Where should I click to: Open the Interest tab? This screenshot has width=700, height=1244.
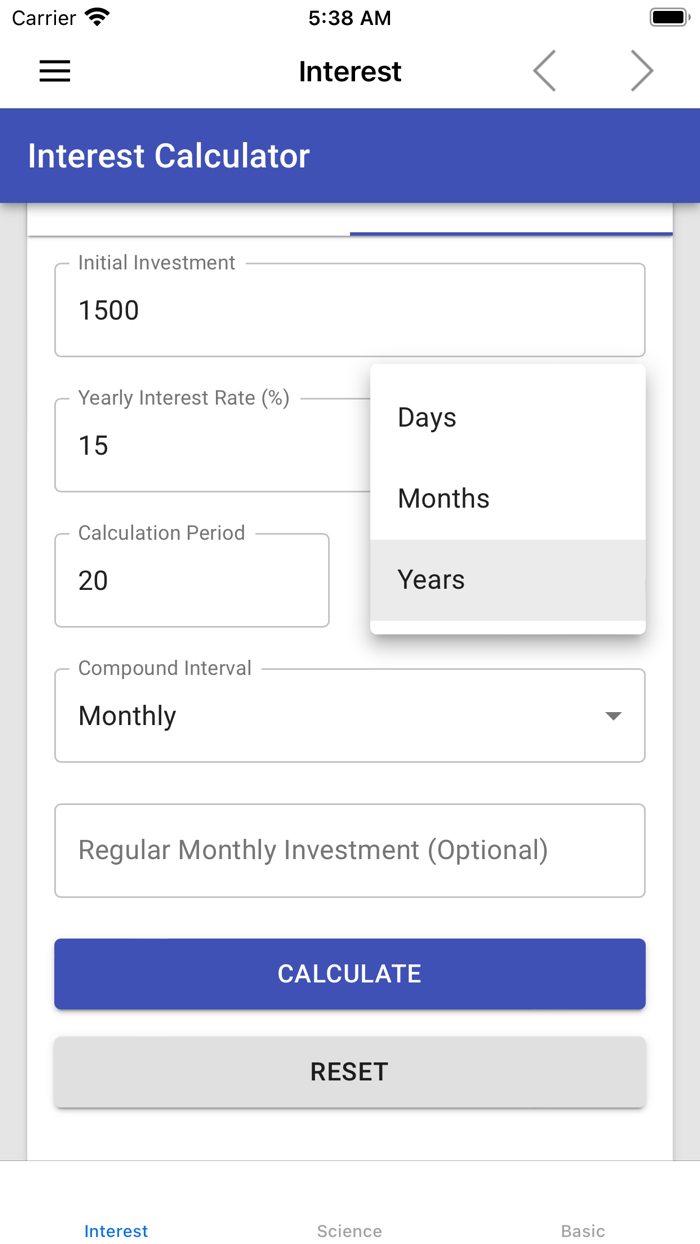116,1231
